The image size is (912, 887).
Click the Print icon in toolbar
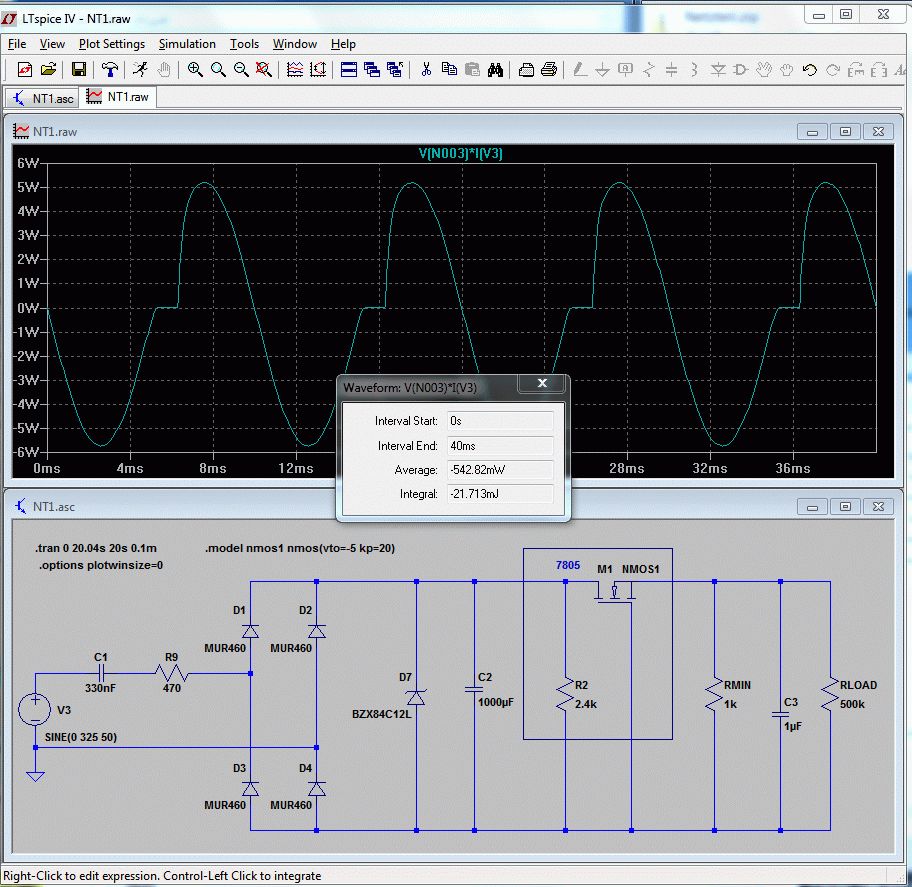click(x=549, y=70)
